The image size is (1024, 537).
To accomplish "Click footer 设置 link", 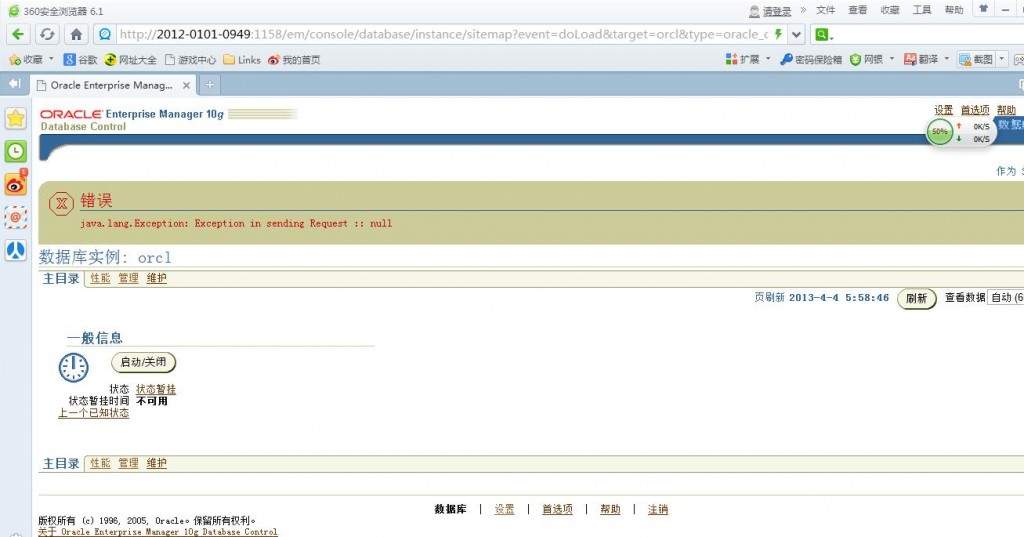I will pos(504,509).
